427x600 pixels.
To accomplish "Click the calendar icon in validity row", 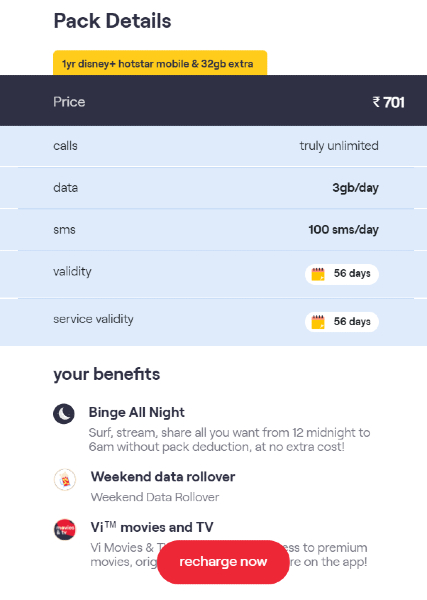I will coord(318,274).
